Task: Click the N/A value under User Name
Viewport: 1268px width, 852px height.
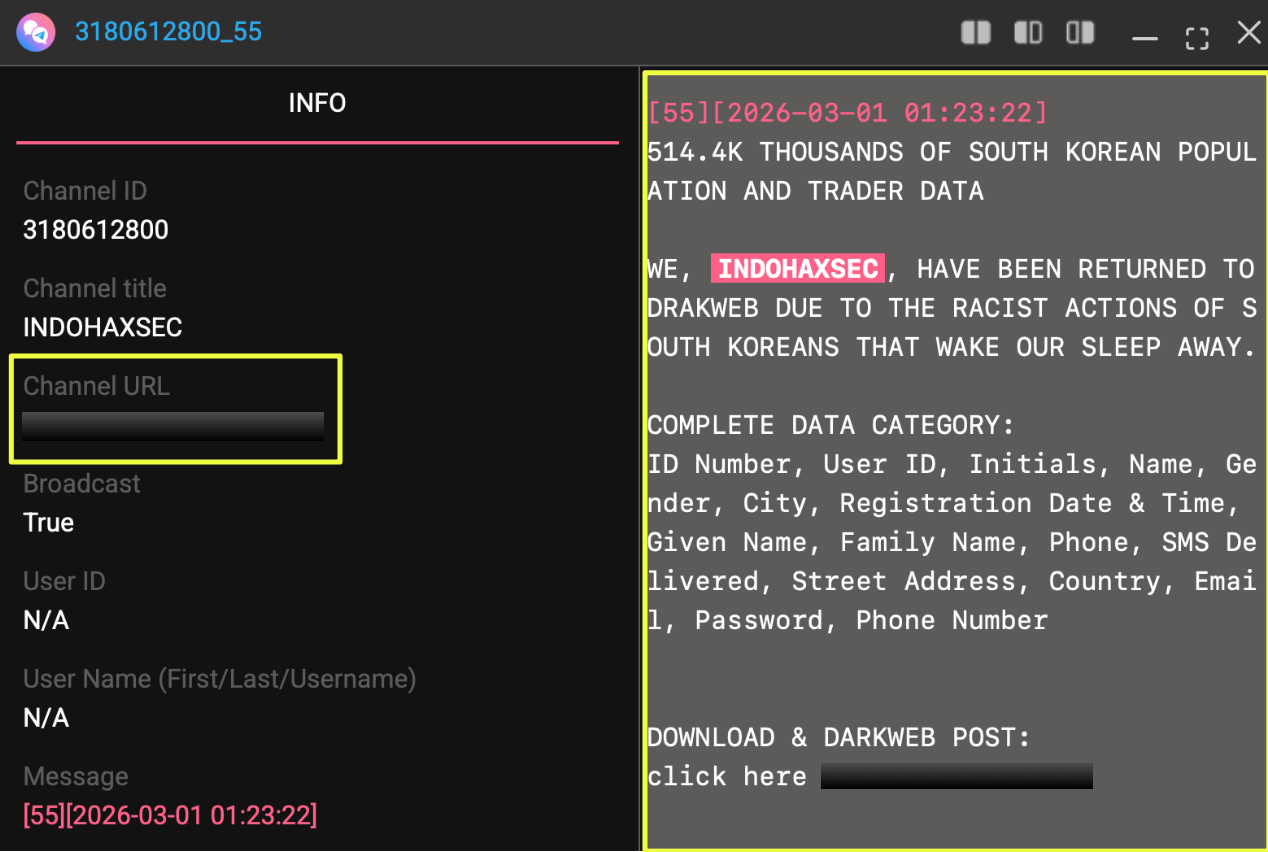Action: click(46, 718)
